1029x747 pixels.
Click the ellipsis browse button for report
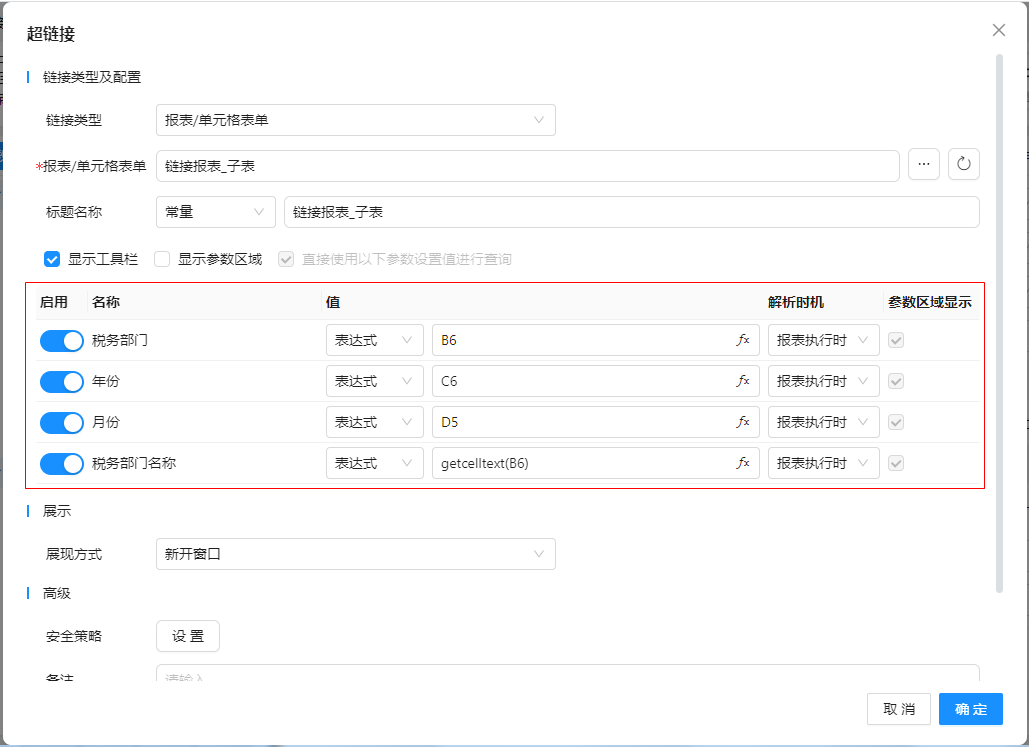923,165
